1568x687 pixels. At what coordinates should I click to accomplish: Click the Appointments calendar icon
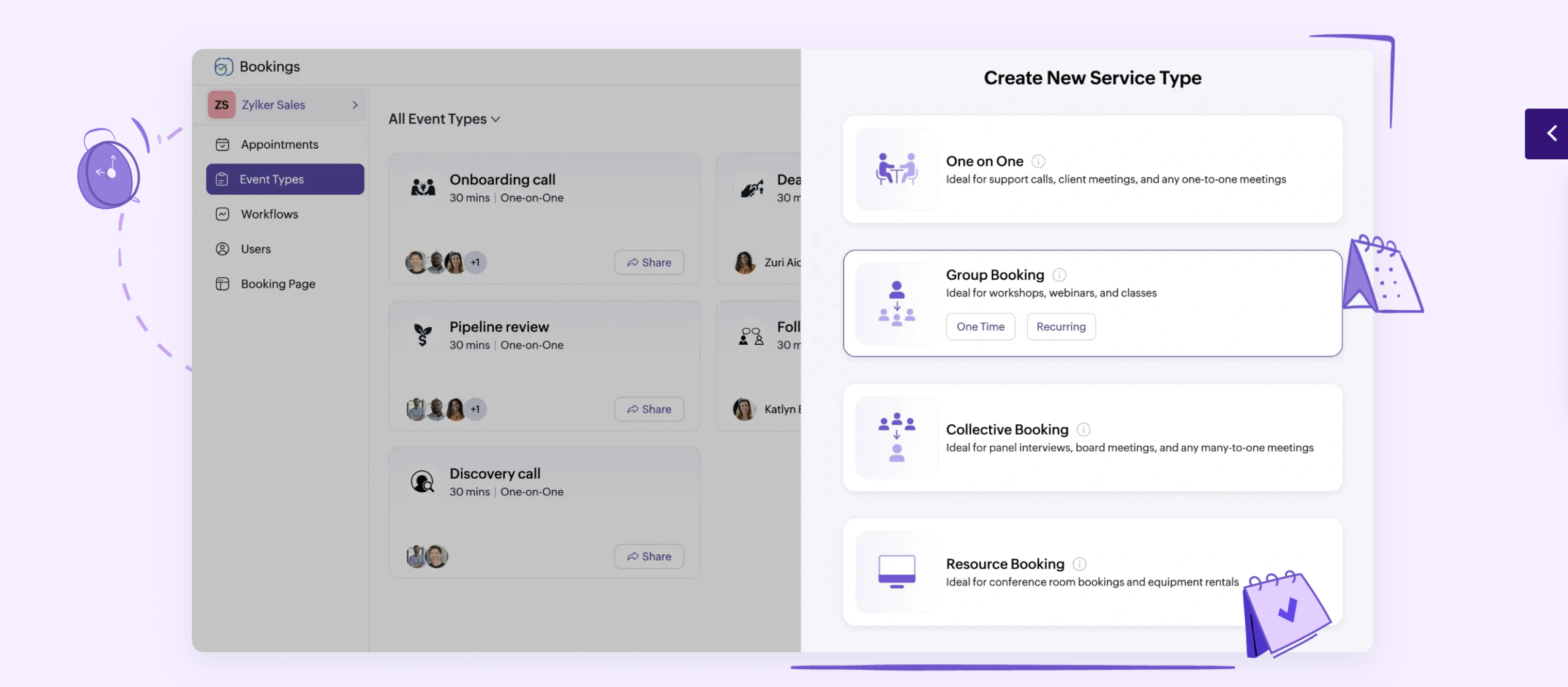222,145
